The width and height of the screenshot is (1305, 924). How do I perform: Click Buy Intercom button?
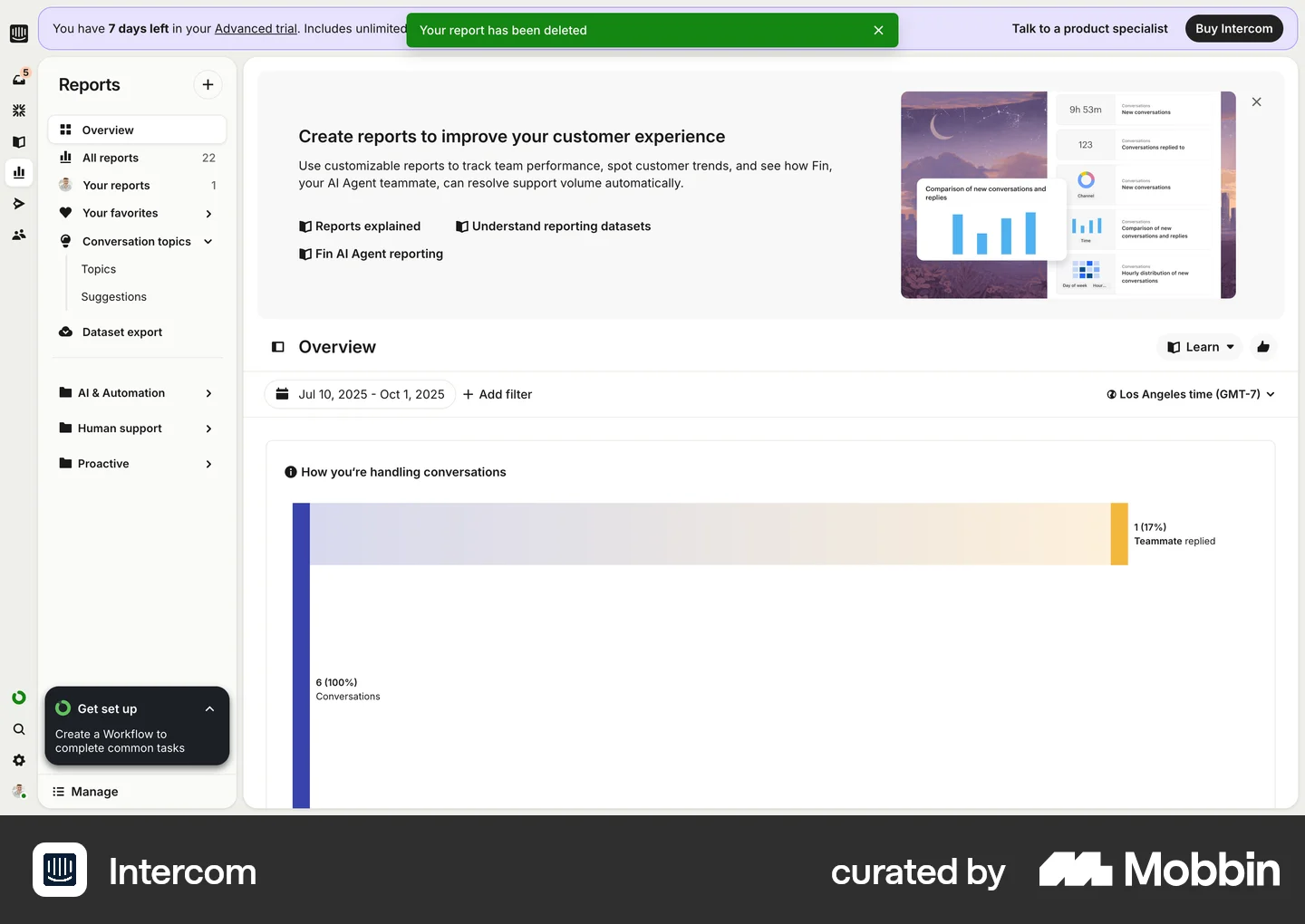1234,29
